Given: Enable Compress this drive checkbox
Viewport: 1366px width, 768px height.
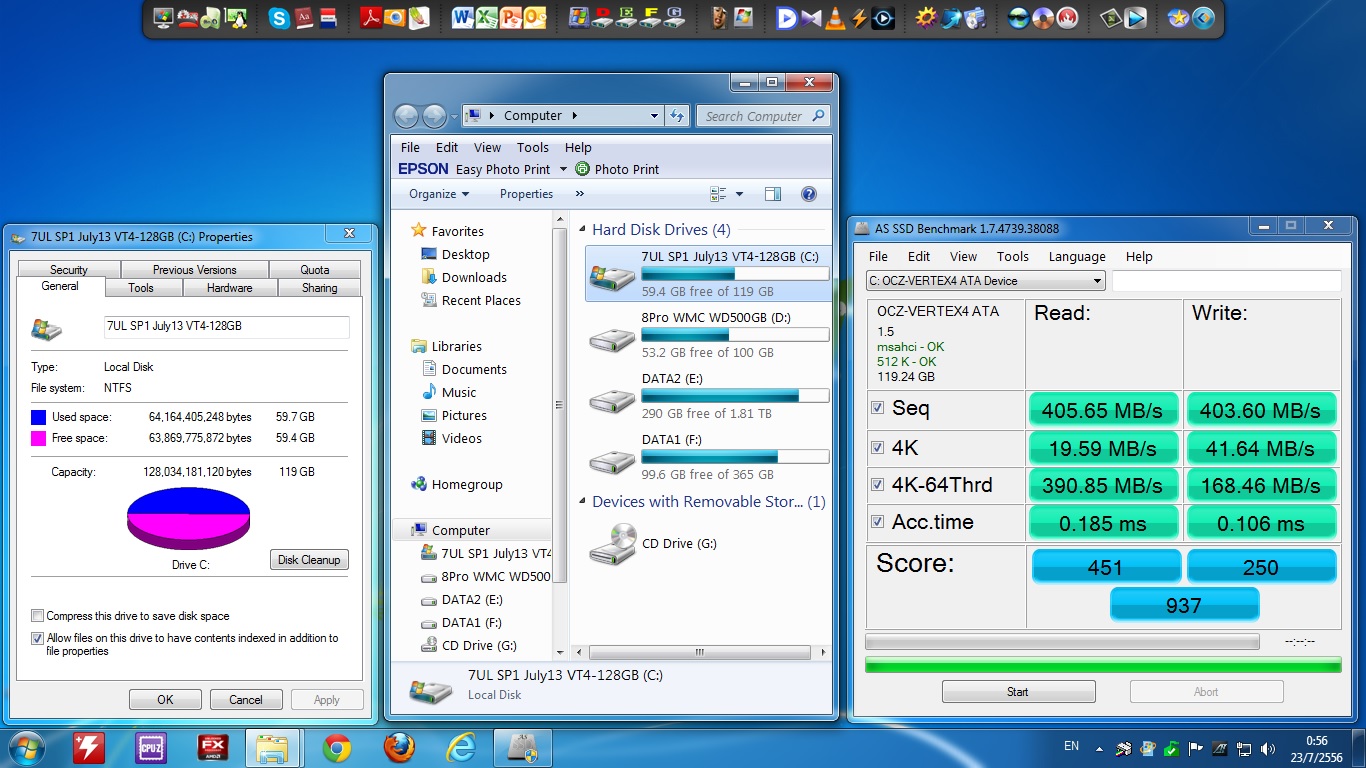Looking at the screenshot, I should (x=38, y=616).
